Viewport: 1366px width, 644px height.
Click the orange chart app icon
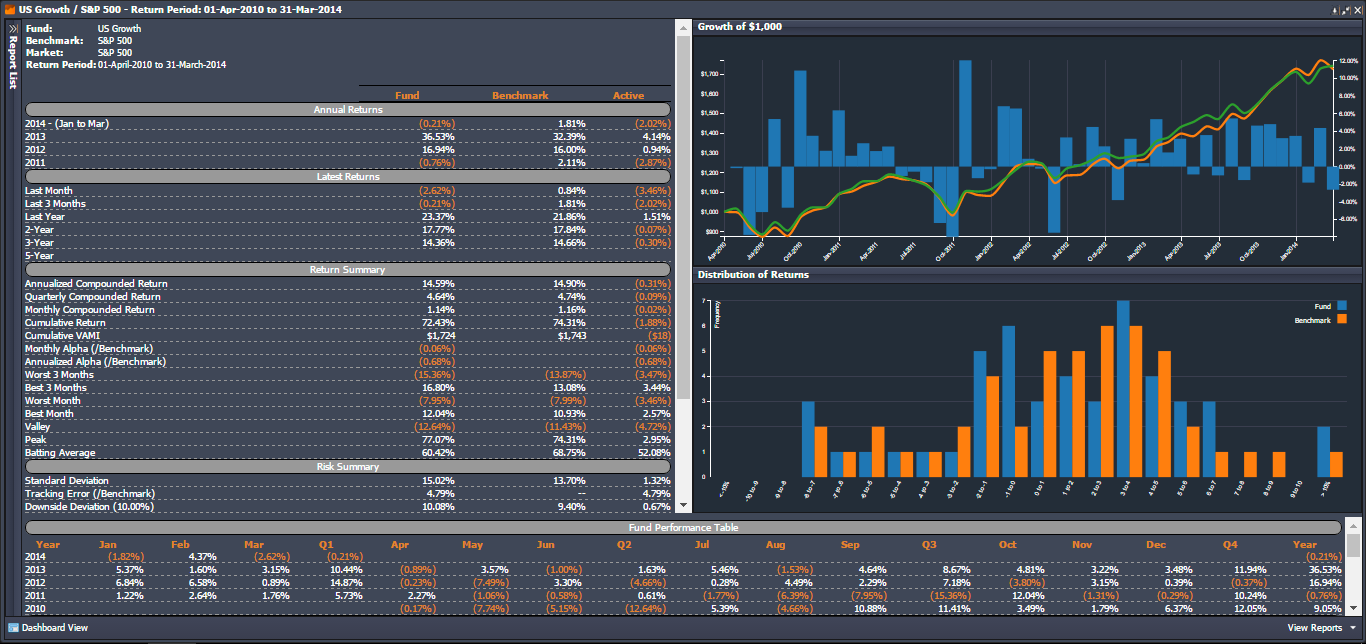pyautogui.click(x=9, y=7)
